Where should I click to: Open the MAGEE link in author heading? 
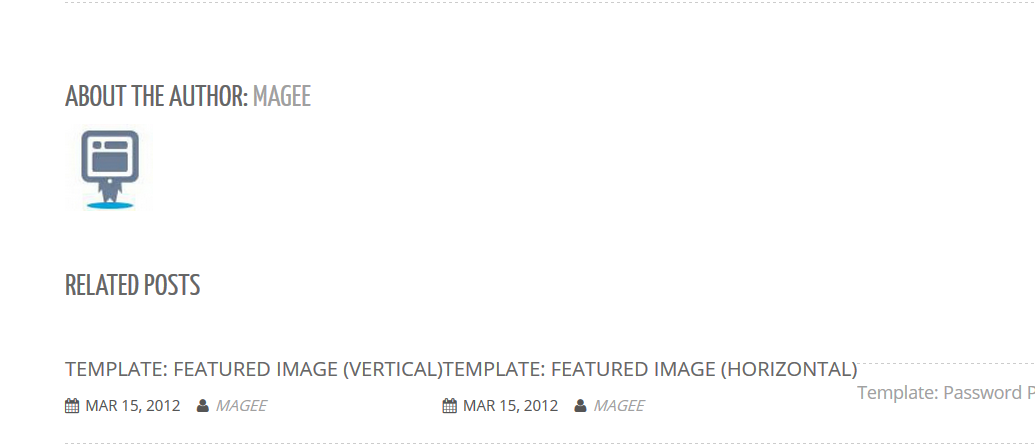pyautogui.click(x=281, y=96)
